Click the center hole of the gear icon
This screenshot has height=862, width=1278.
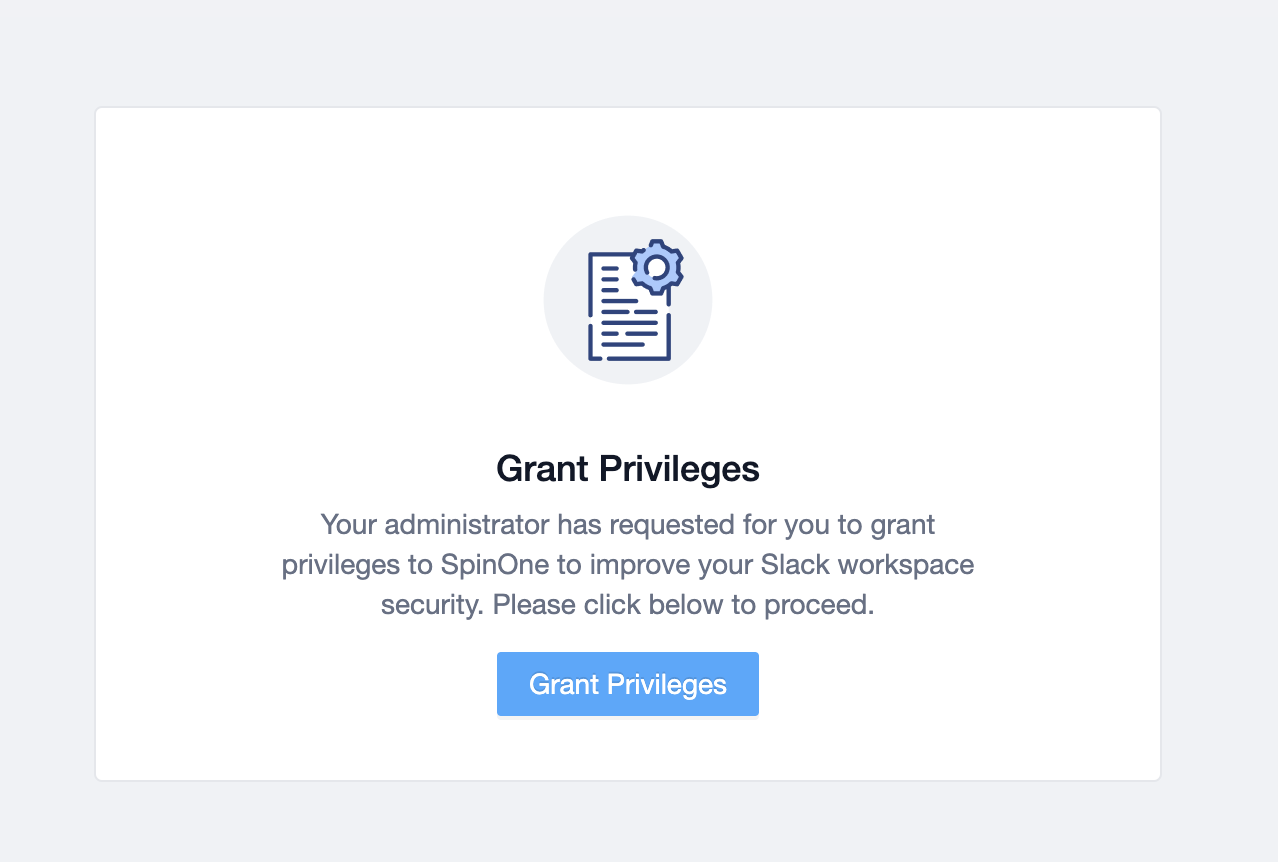657,267
